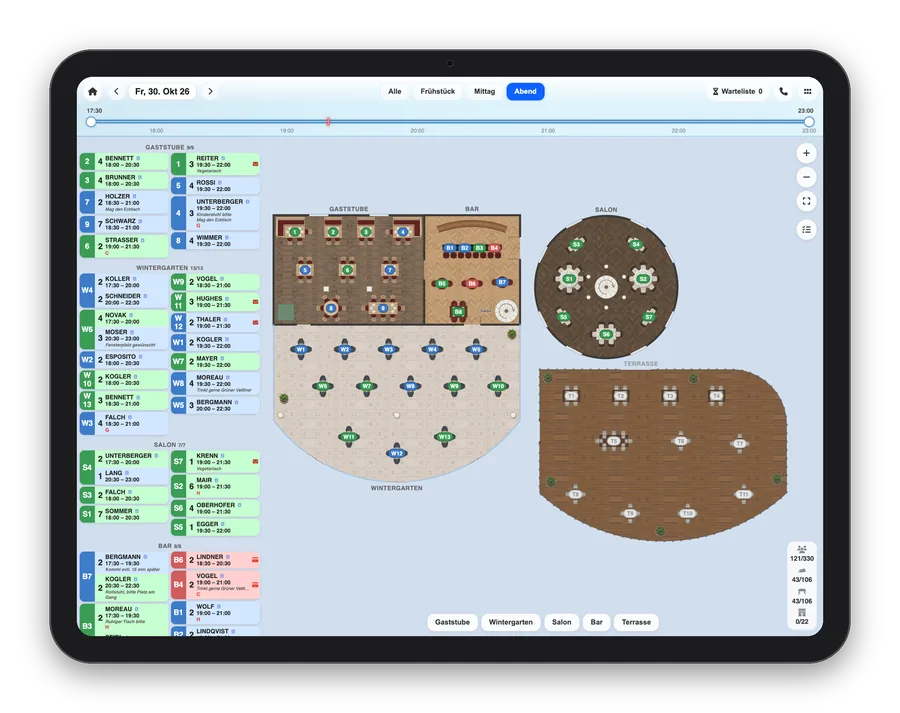Zoom out of the floor plan

(x=806, y=177)
